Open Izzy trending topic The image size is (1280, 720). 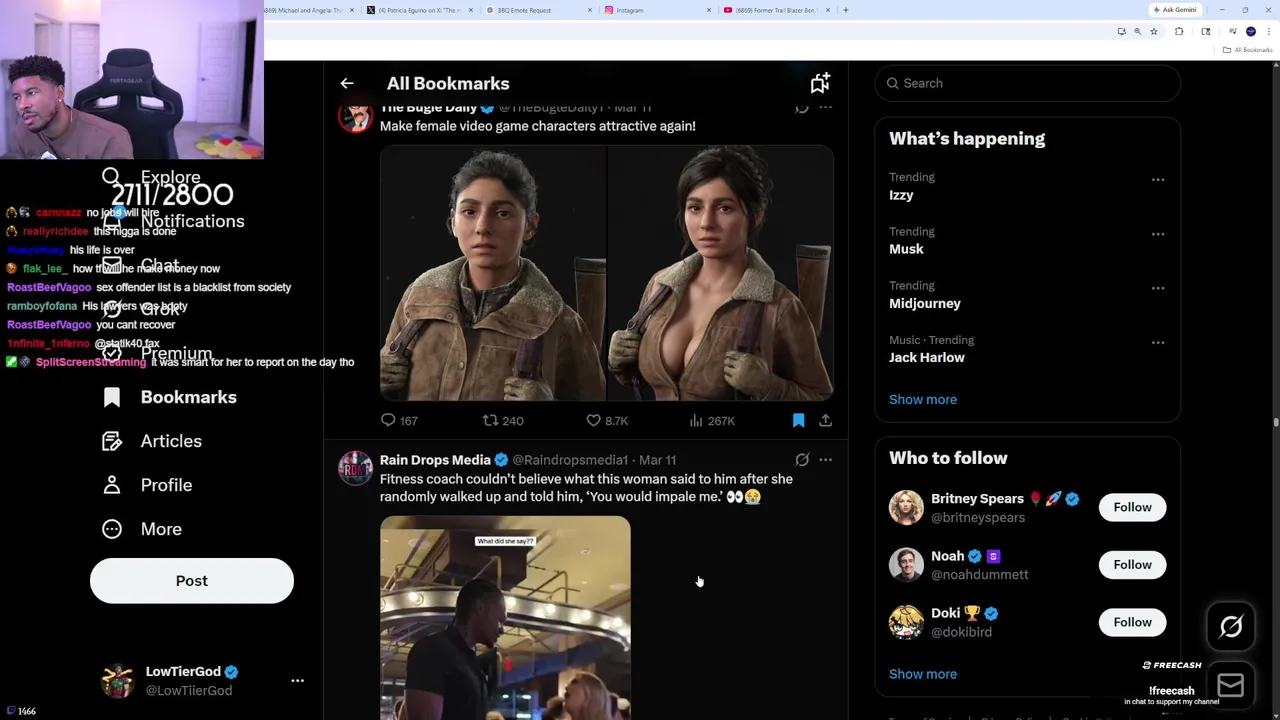[x=901, y=195]
